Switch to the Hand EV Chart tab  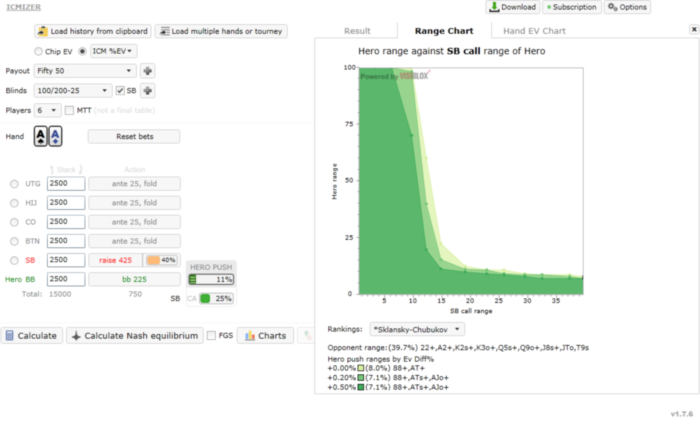534,31
